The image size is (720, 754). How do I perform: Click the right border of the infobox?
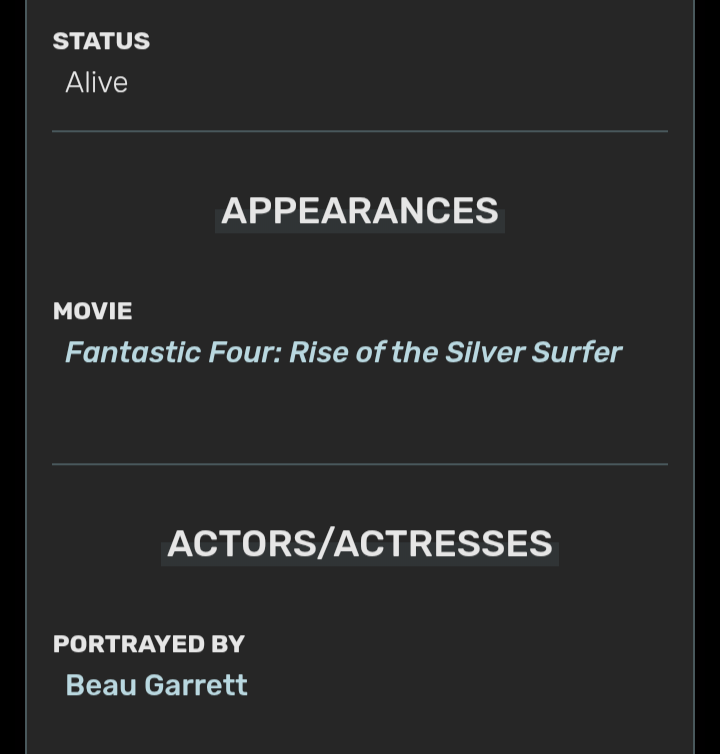tap(694, 377)
